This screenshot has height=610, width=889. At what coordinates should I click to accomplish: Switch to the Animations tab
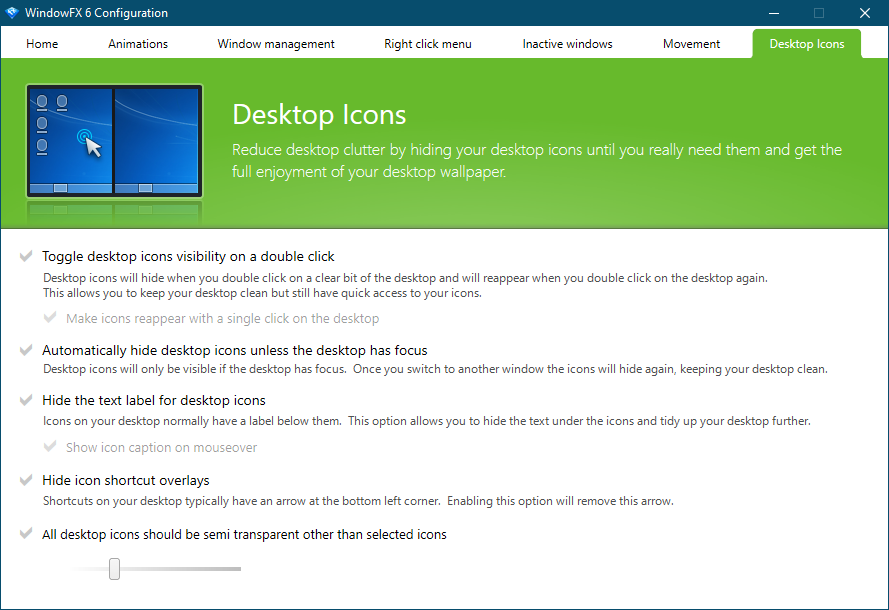pyautogui.click(x=138, y=44)
